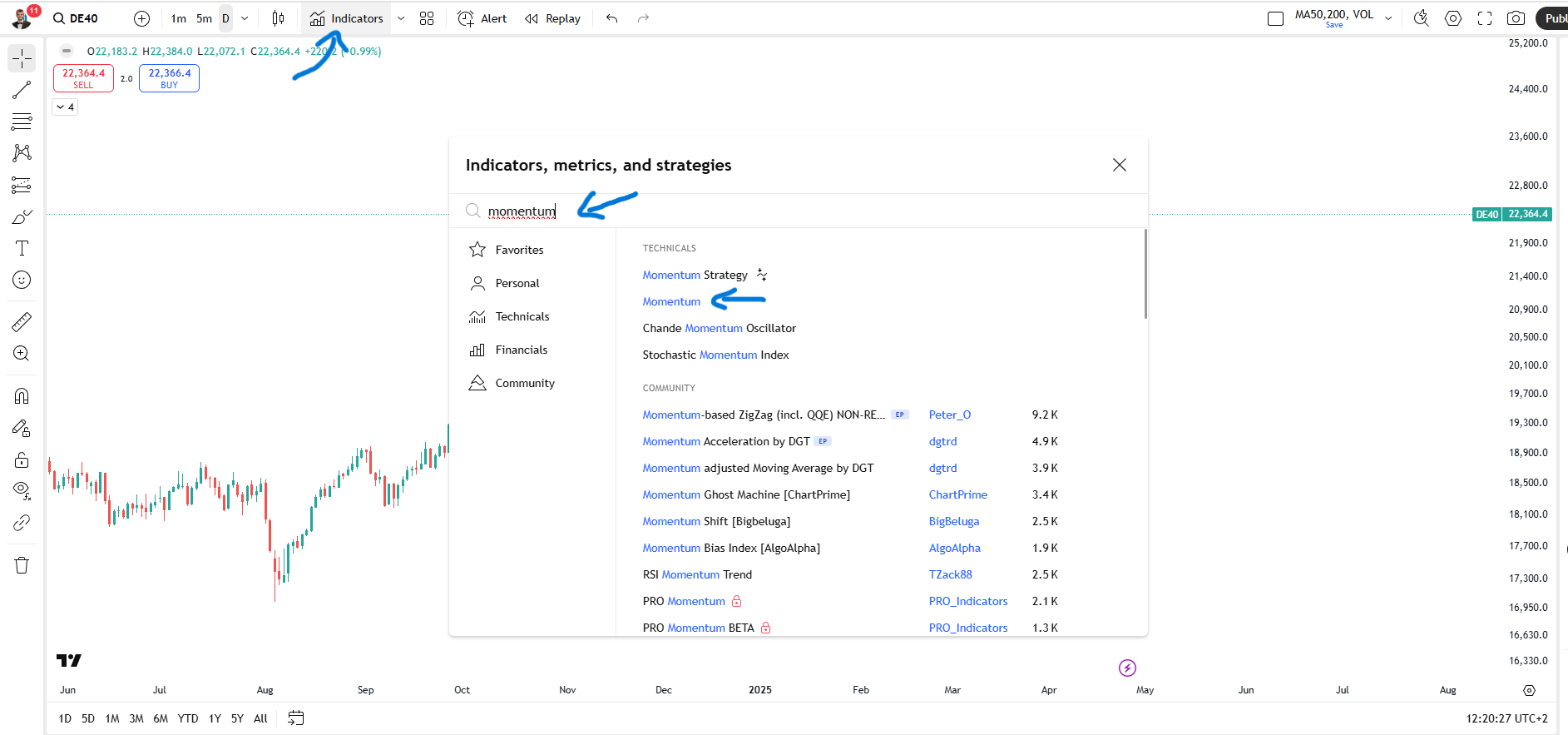1568x735 pixels.
Task: Expand the layout manage dropdown arrow
Action: point(1388,18)
